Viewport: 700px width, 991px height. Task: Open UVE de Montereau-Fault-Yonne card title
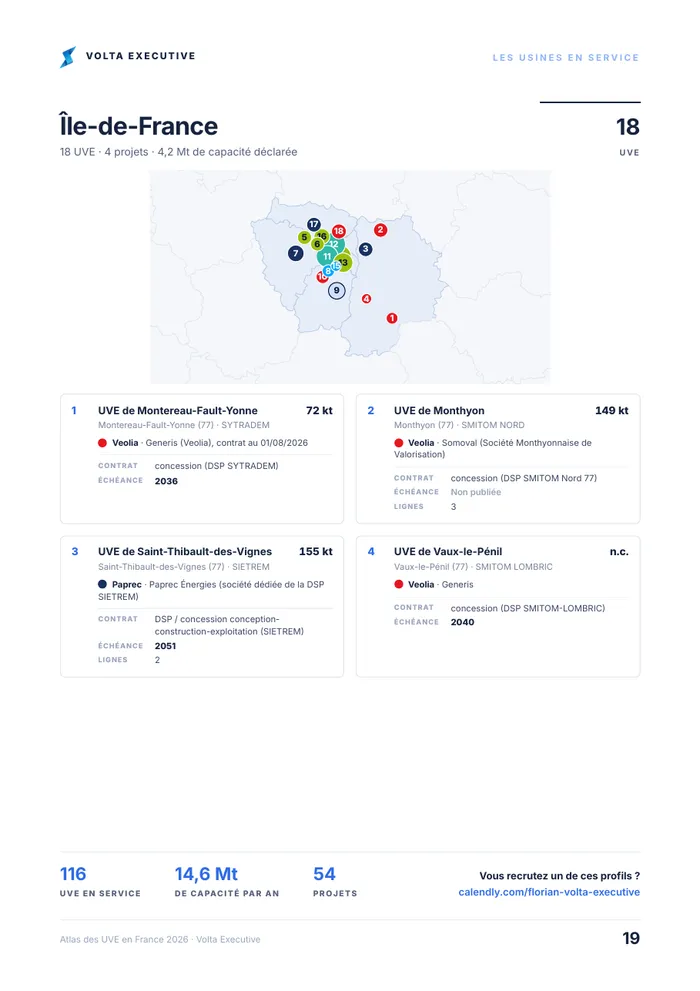pyautogui.click(x=178, y=411)
